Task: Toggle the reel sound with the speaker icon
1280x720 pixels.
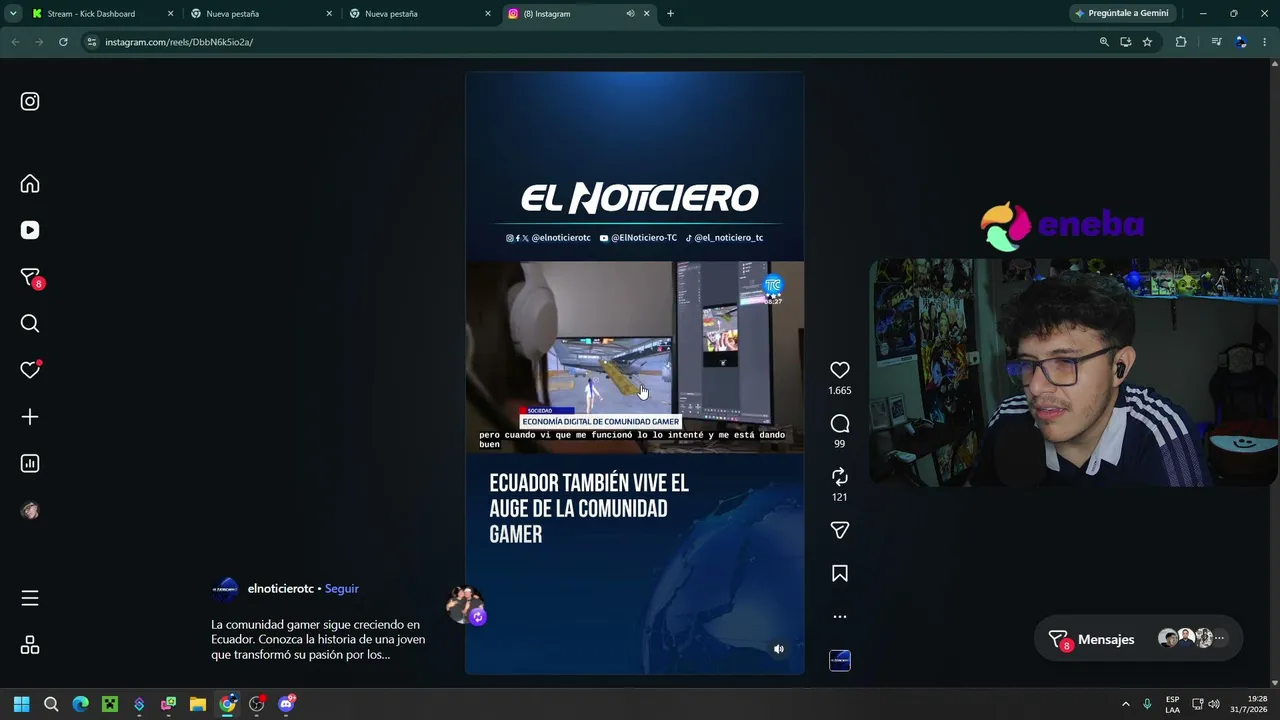Action: (779, 649)
